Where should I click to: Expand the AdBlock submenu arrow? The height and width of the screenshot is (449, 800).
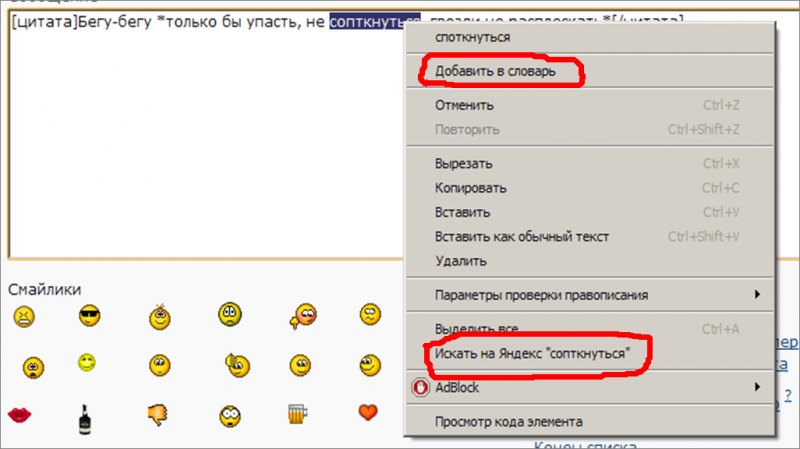(757, 386)
